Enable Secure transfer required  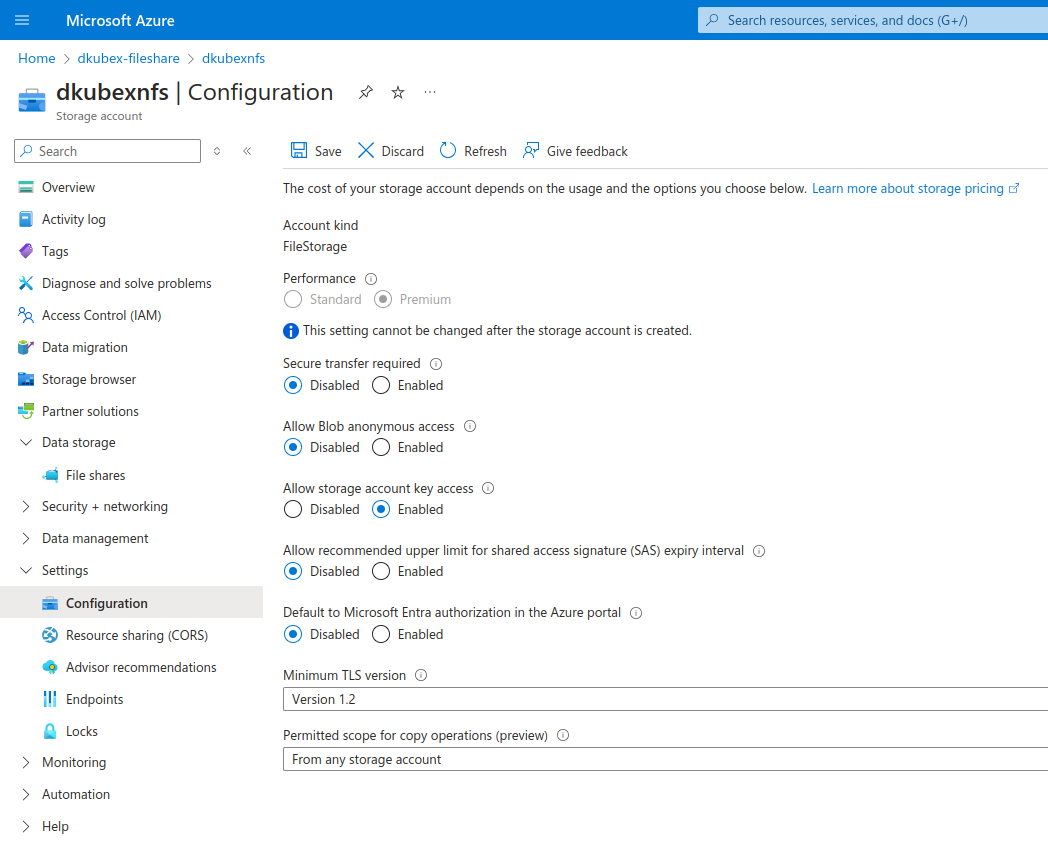(381, 385)
